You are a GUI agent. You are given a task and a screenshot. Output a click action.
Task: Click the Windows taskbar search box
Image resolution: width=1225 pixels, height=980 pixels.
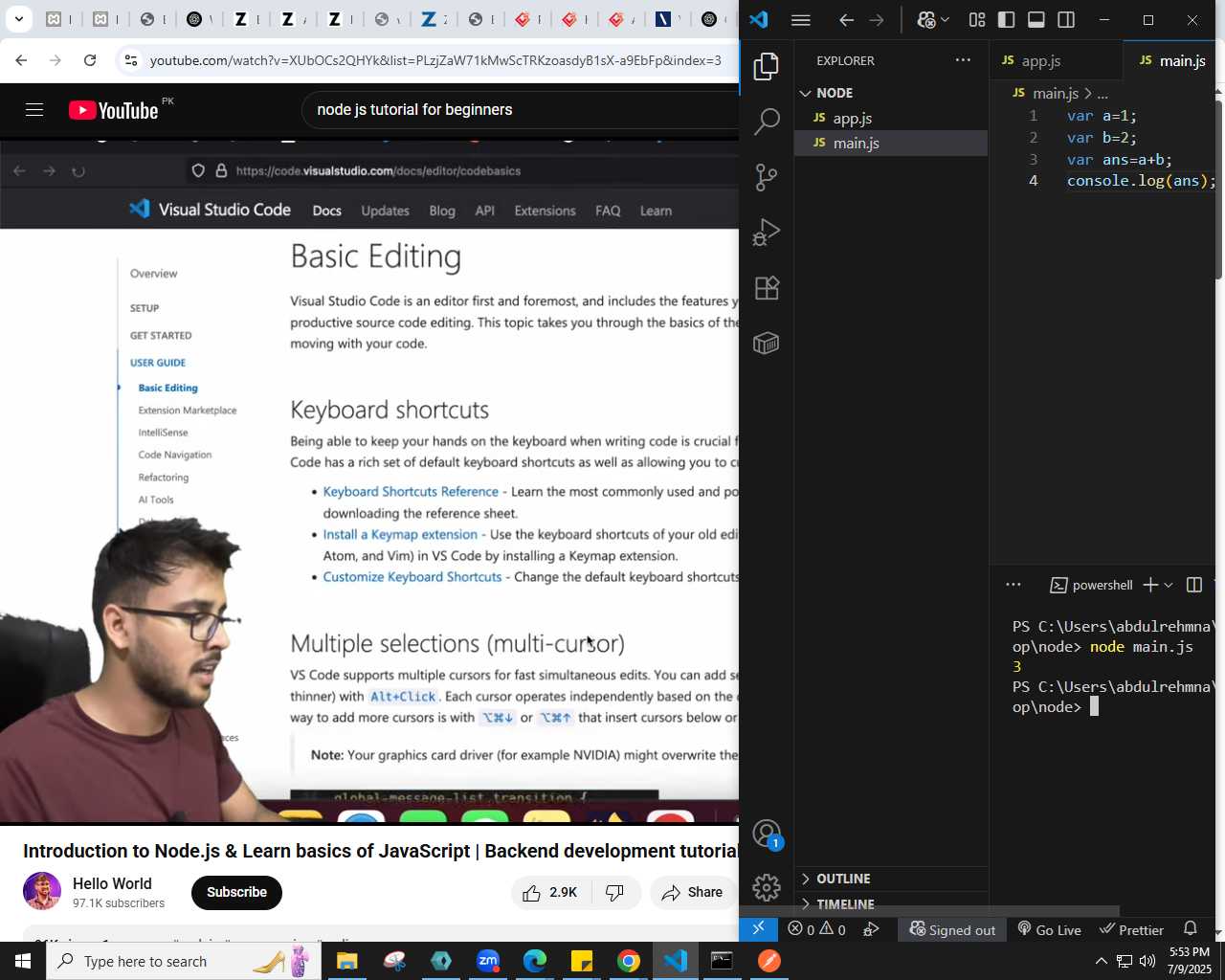(183, 961)
